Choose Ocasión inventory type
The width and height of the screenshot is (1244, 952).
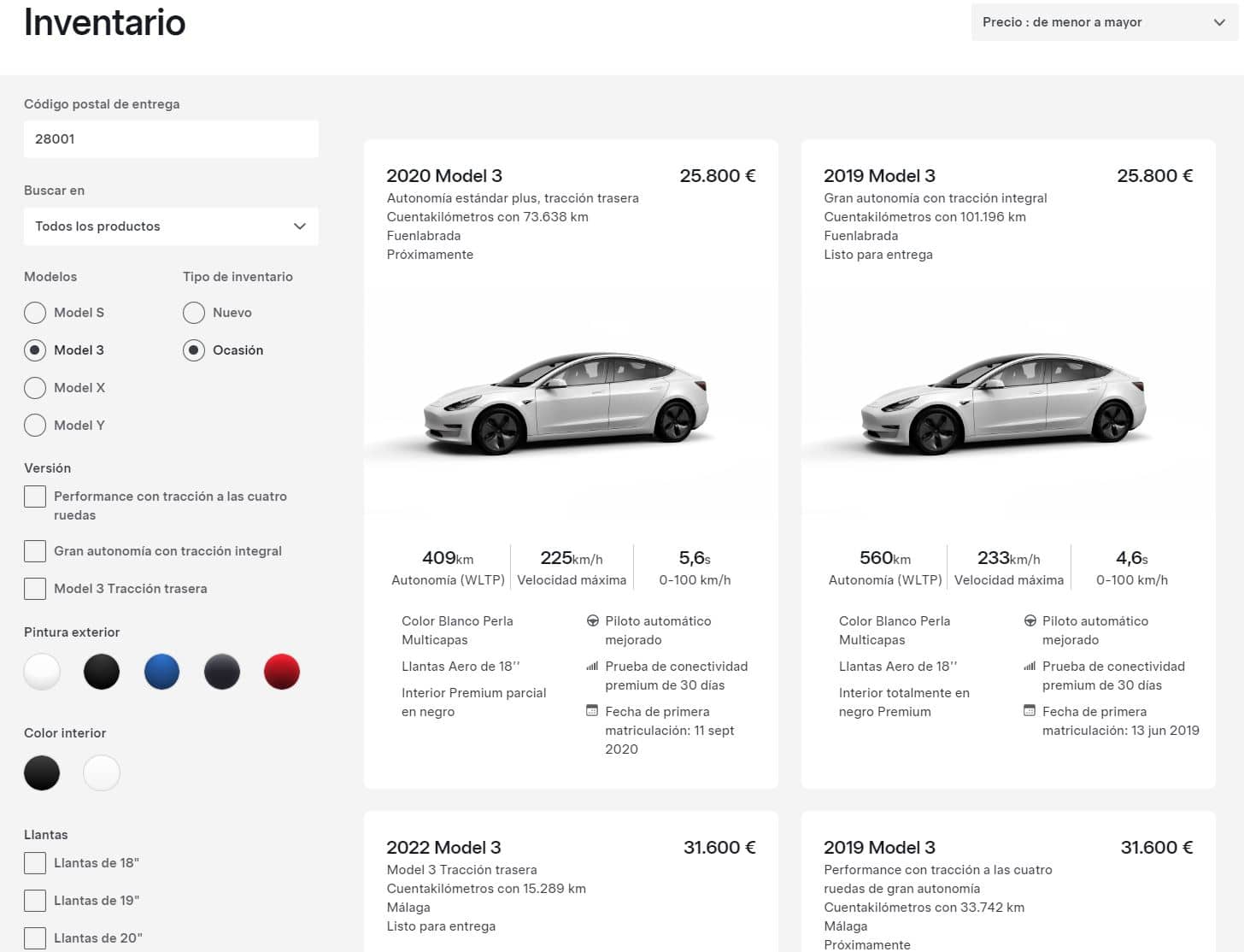pyautogui.click(x=194, y=350)
